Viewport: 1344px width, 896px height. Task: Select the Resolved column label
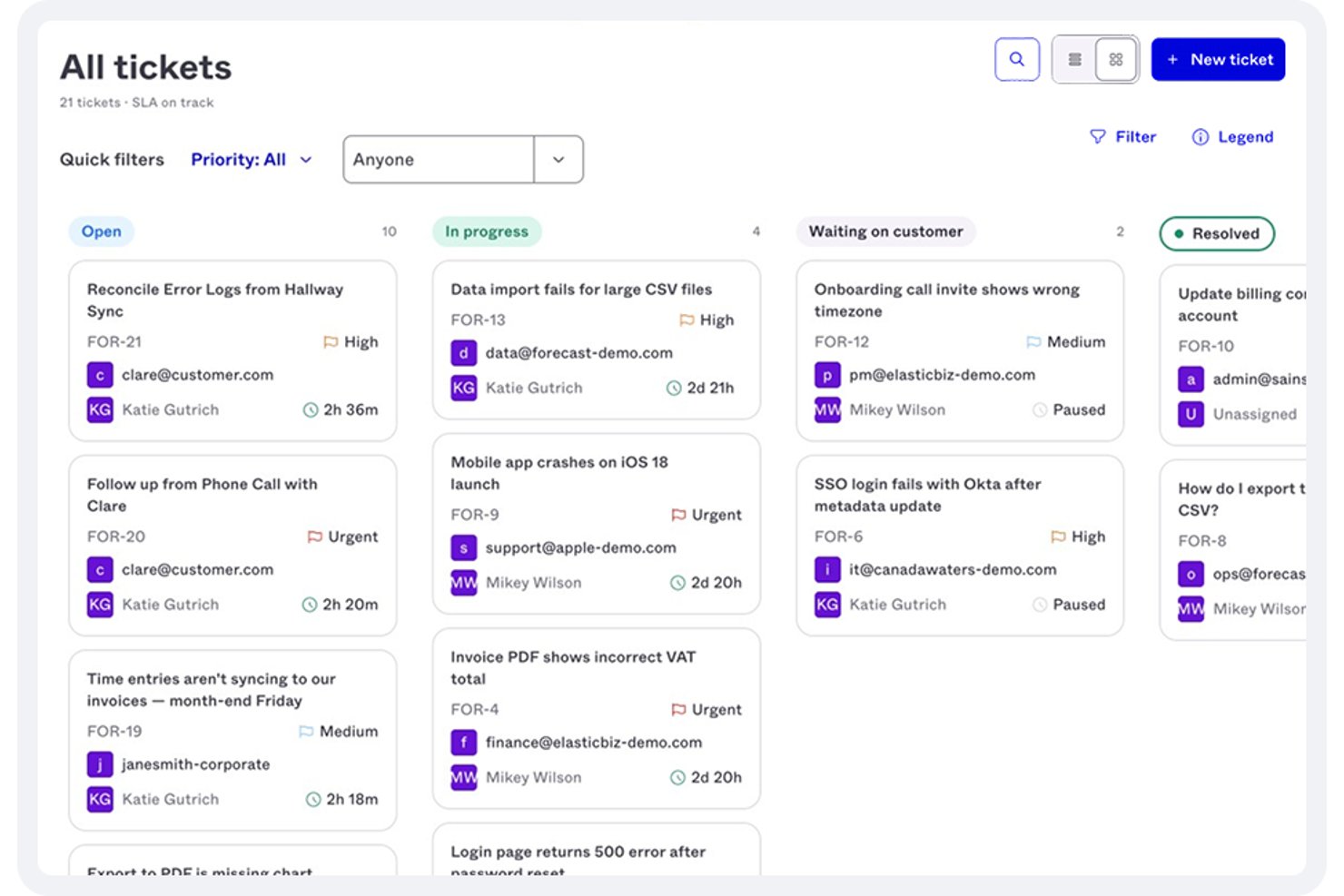(x=1217, y=233)
